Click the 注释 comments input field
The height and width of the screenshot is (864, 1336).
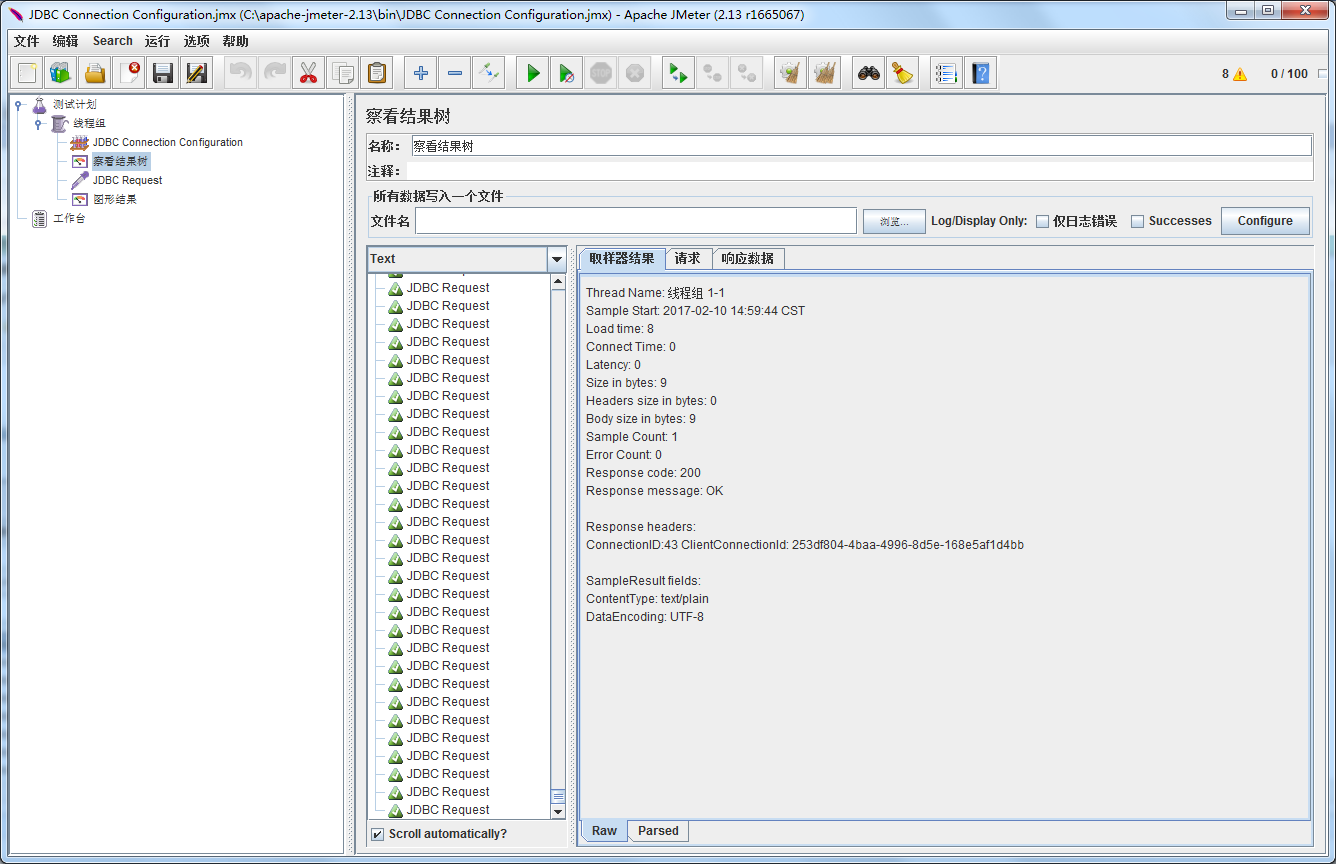pyautogui.click(x=861, y=171)
